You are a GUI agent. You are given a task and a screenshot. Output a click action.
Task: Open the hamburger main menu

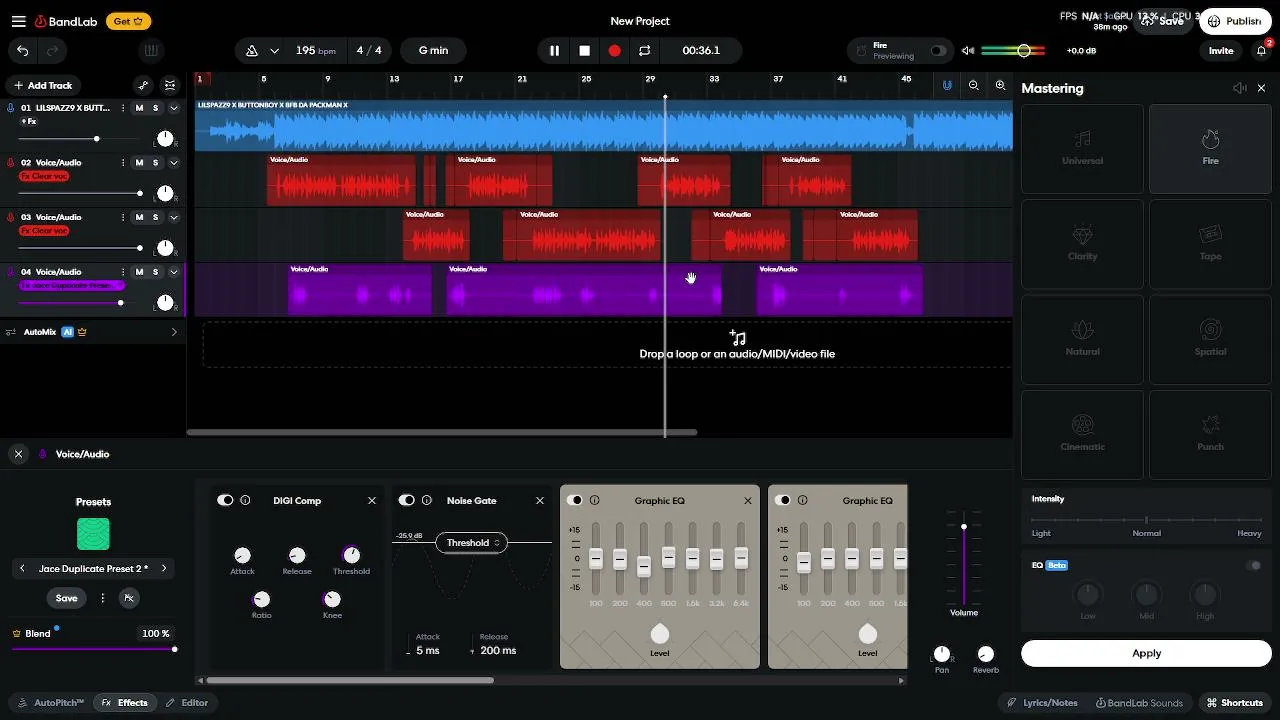coord(19,21)
